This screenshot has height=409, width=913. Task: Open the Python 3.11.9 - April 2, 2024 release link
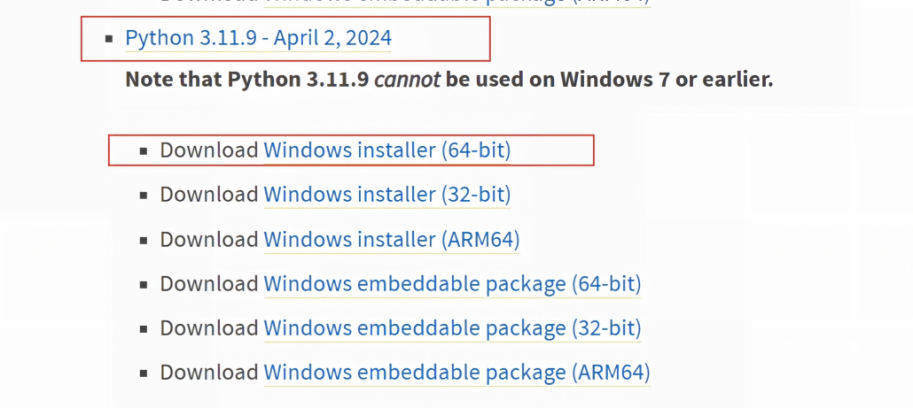[259, 38]
